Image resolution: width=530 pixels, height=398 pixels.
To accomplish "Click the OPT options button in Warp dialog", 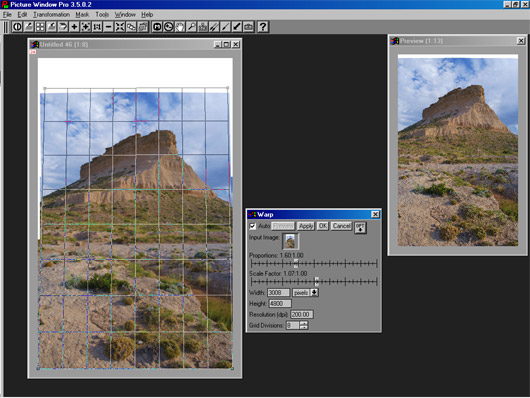I will point(360,228).
